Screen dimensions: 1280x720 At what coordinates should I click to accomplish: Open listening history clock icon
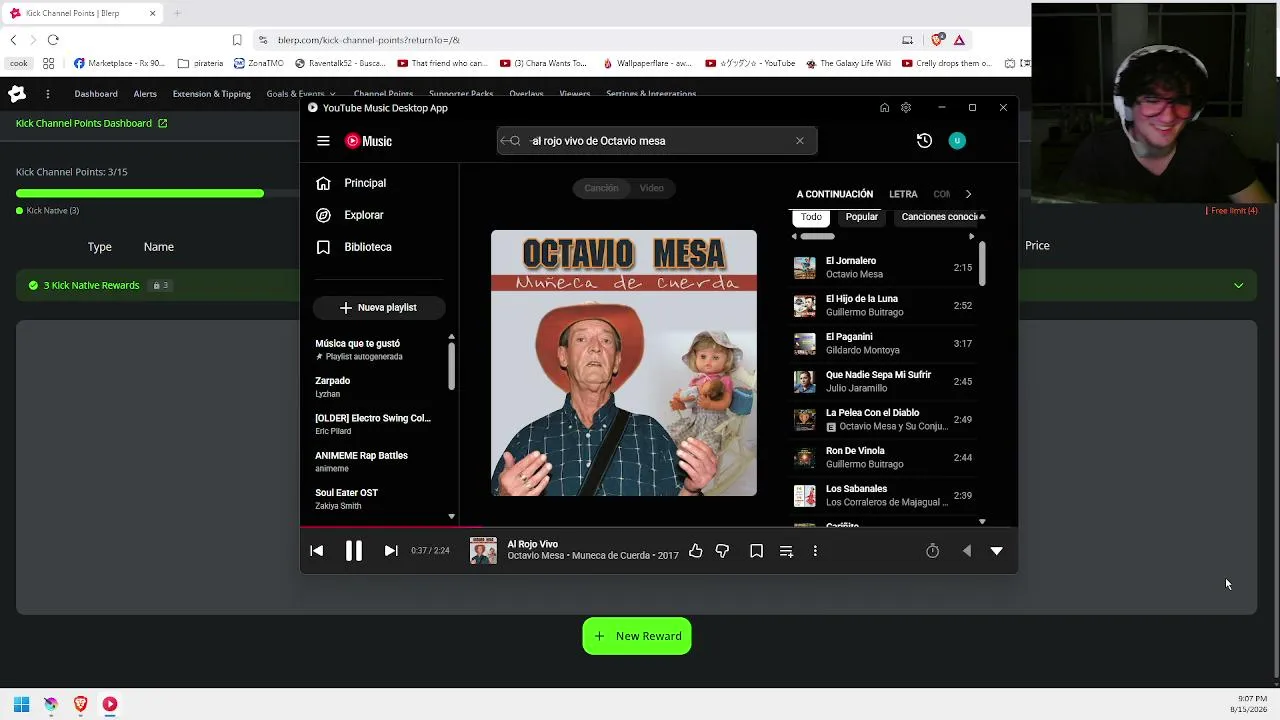924,141
